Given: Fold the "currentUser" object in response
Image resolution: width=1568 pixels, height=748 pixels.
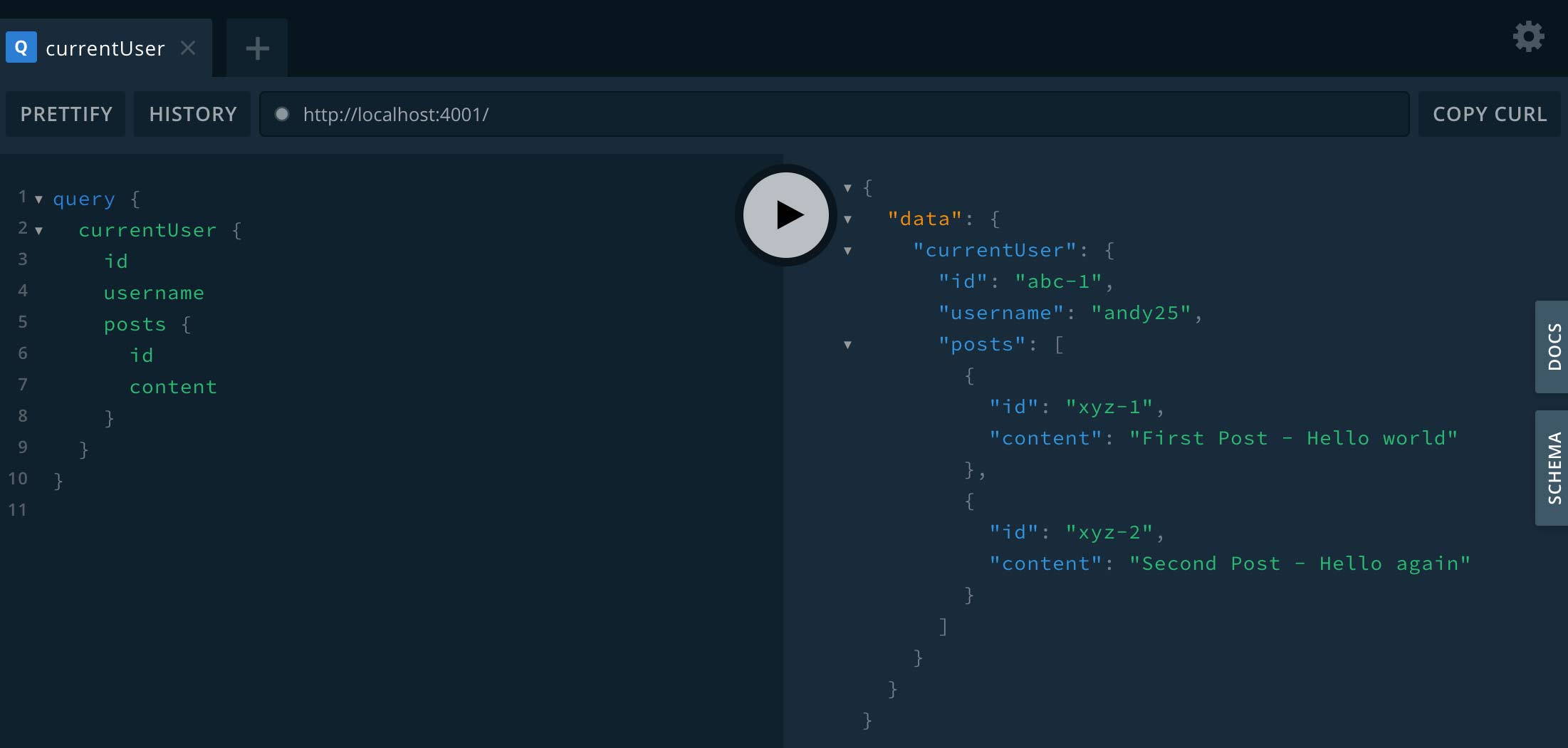Looking at the screenshot, I should tap(847, 251).
